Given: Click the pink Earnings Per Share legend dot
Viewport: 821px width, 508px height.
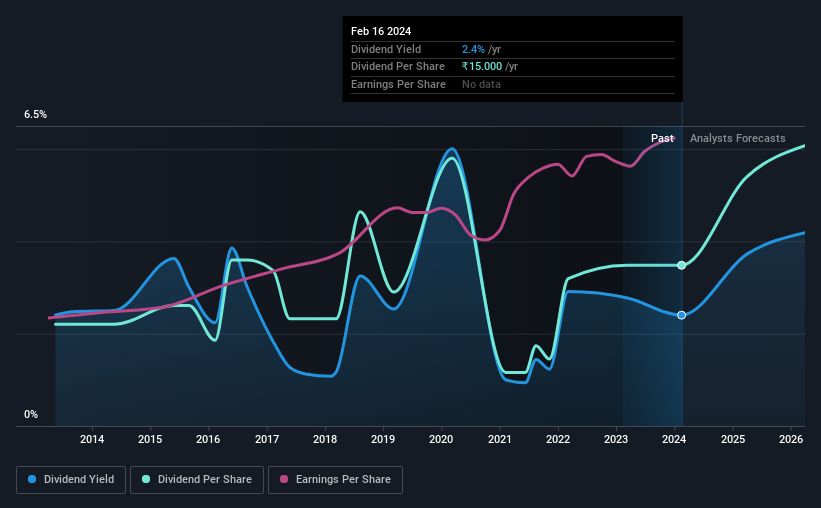Looking at the screenshot, I should point(284,479).
